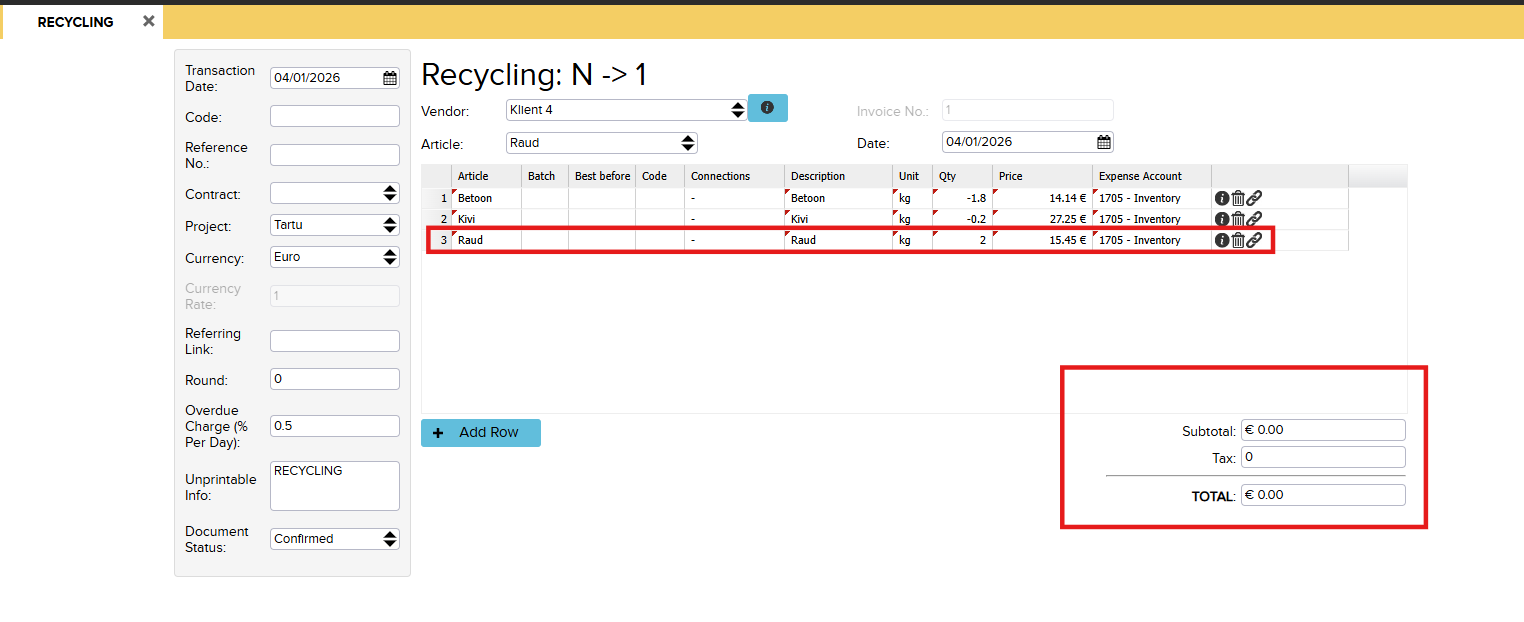Click the Add Row button

pos(480,433)
